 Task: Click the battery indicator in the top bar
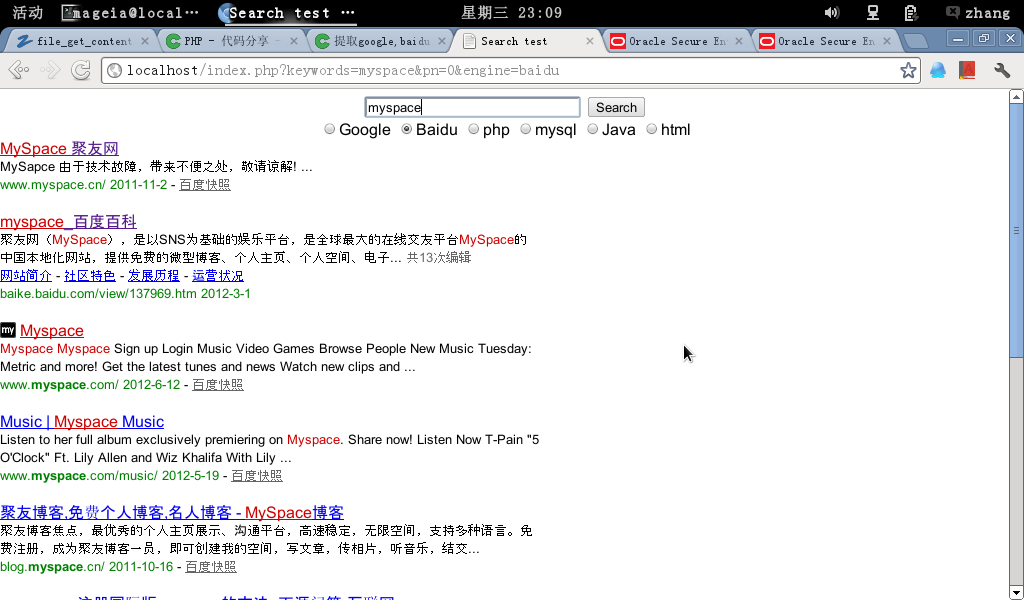(x=910, y=13)
